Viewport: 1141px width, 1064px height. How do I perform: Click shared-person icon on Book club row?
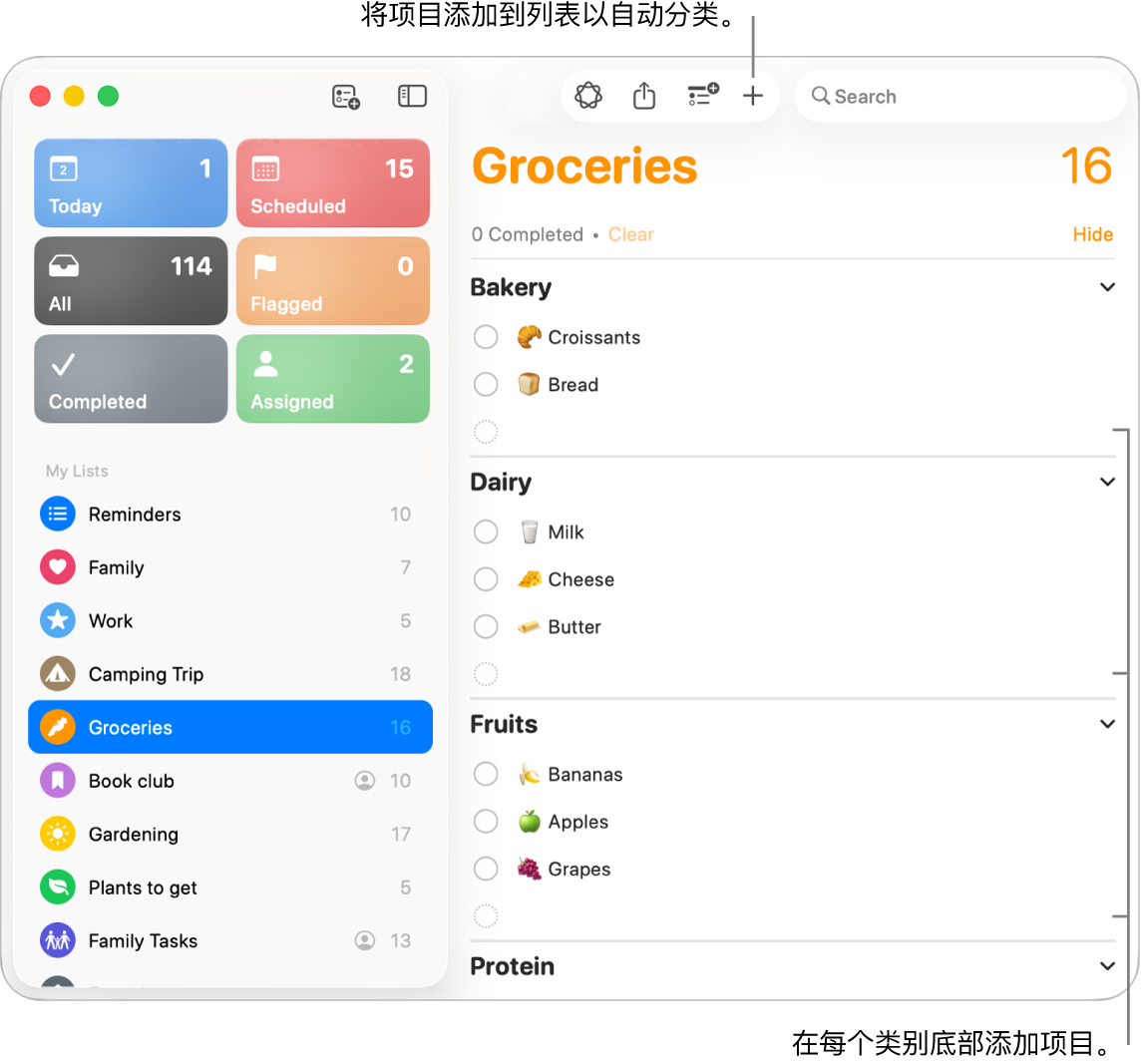(365, 780)
